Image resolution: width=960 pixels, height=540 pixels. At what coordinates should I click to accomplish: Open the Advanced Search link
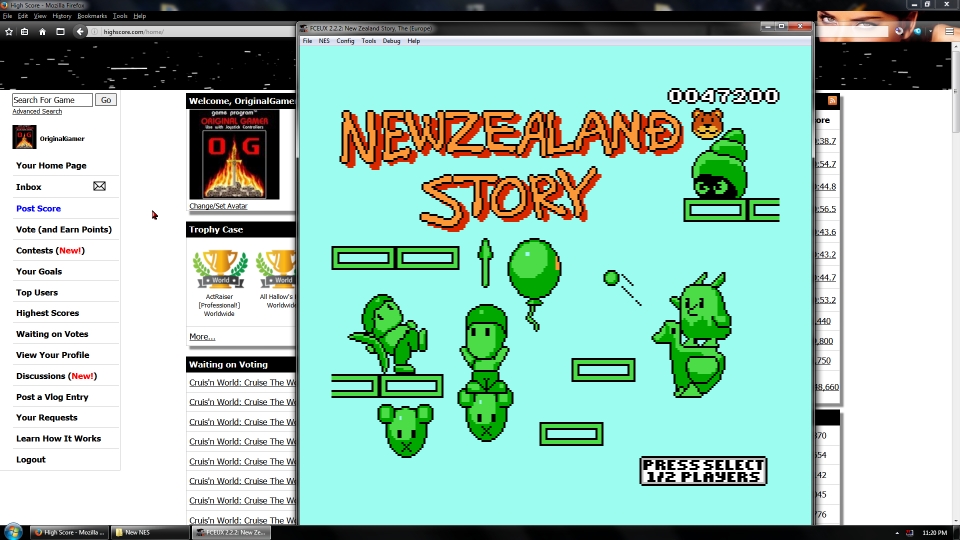click(x=37, y=111)
